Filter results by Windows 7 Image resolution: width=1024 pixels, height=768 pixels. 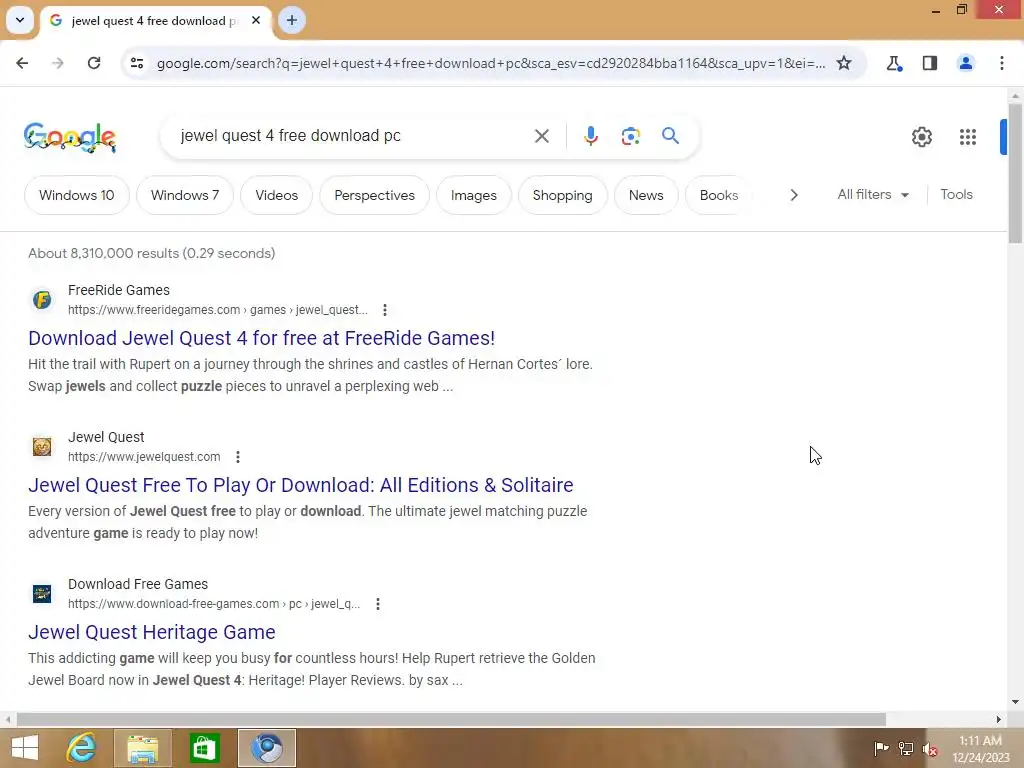point(185,195)
